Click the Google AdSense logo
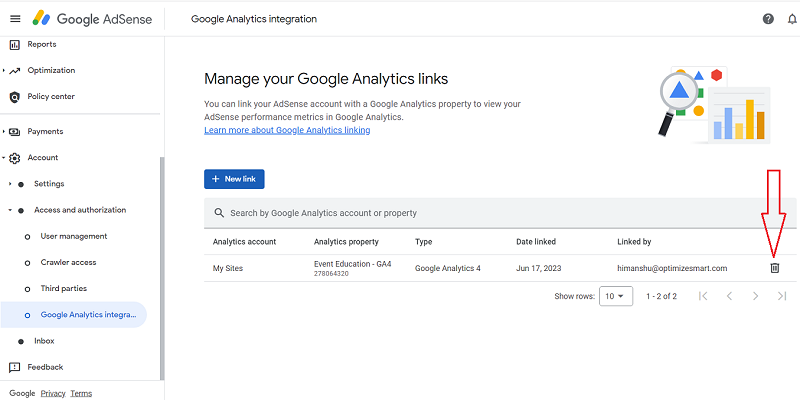 tap(92, 19)
